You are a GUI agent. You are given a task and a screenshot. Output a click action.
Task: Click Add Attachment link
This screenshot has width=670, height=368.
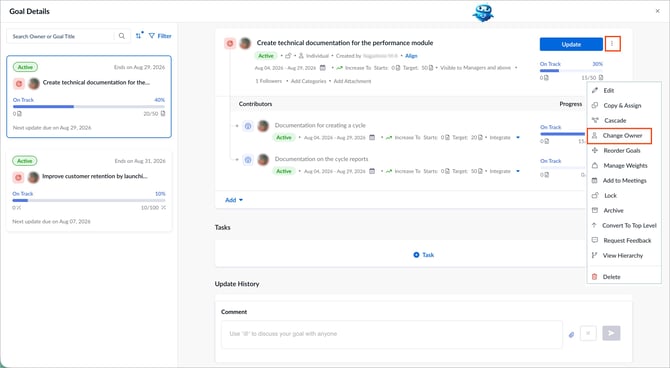point(353,81)
